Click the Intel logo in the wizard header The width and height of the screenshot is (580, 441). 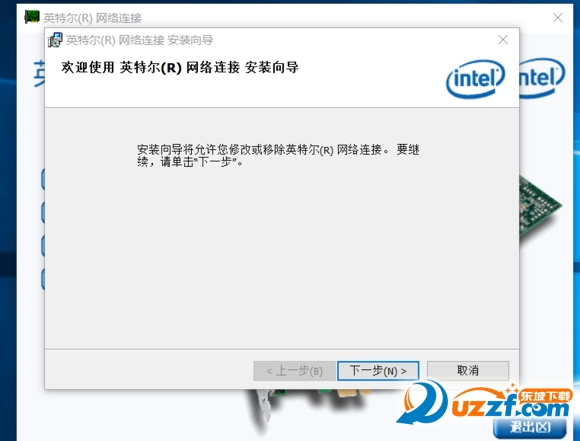point(475,79)
